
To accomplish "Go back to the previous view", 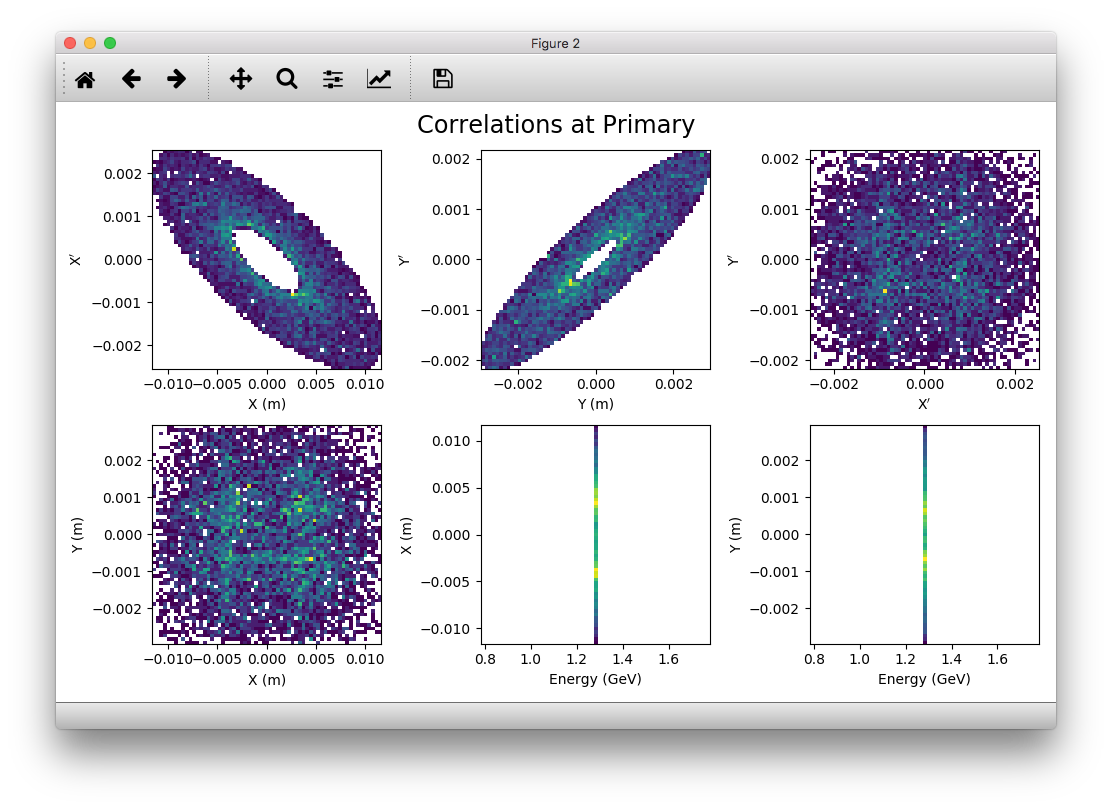I will tap(131, 79).
